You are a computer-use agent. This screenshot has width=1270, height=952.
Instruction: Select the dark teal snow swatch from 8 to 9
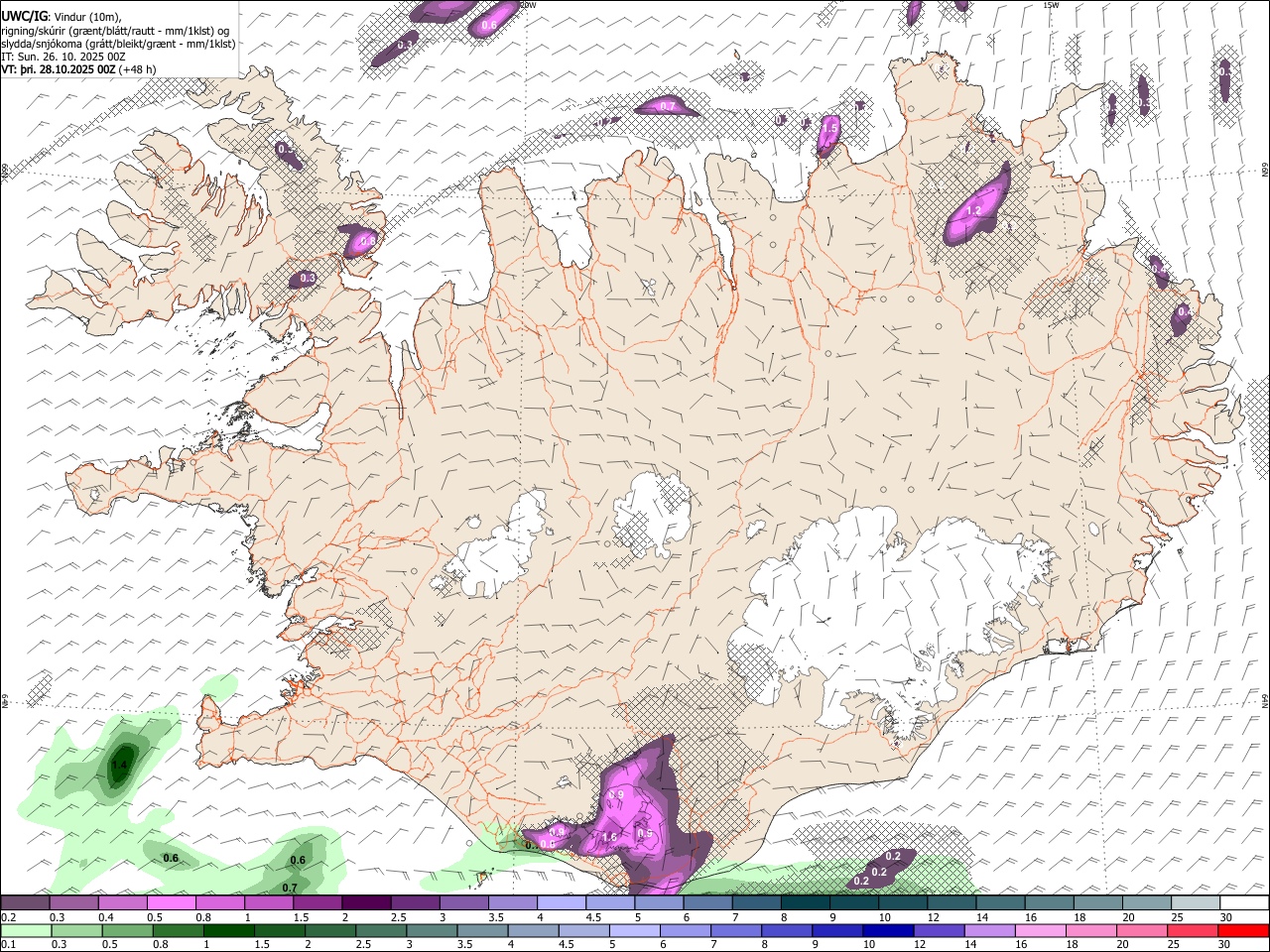[804, 902]
